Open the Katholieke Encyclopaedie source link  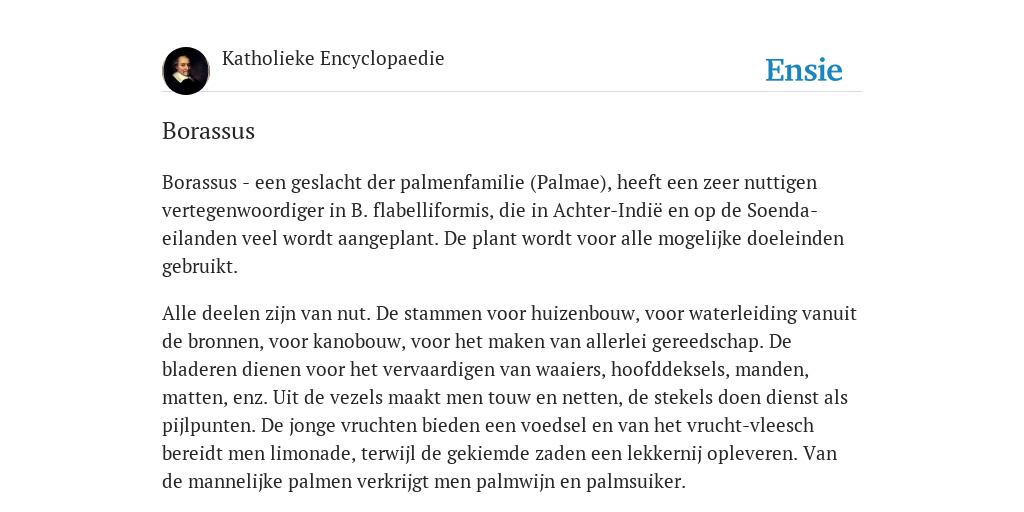click(333, 59)
